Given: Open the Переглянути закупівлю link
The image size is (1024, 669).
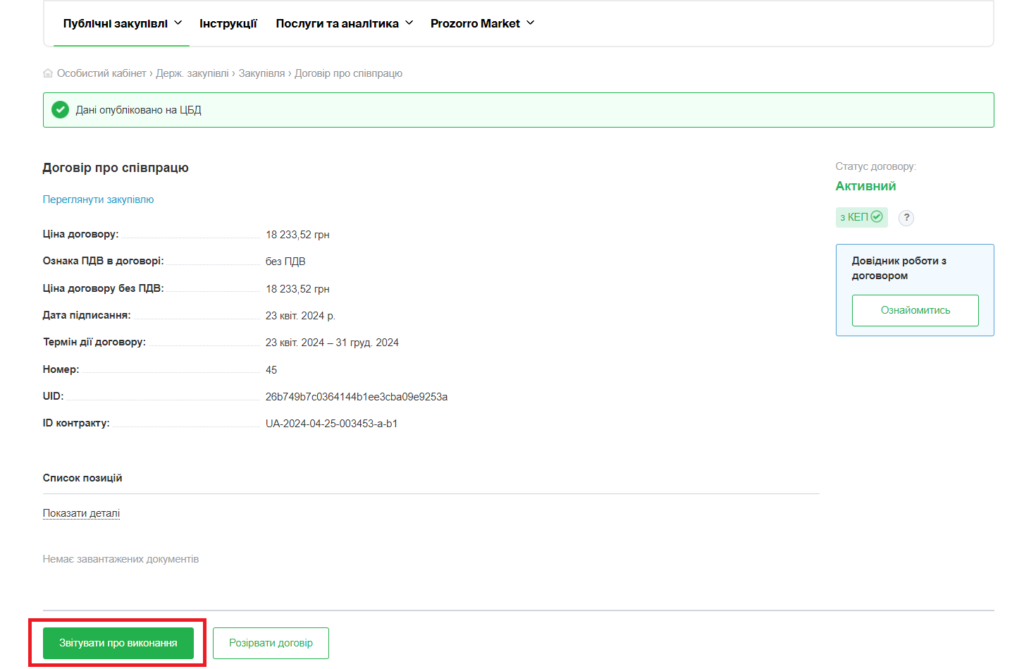Looking at the screenshot, I should click(98, 199).
